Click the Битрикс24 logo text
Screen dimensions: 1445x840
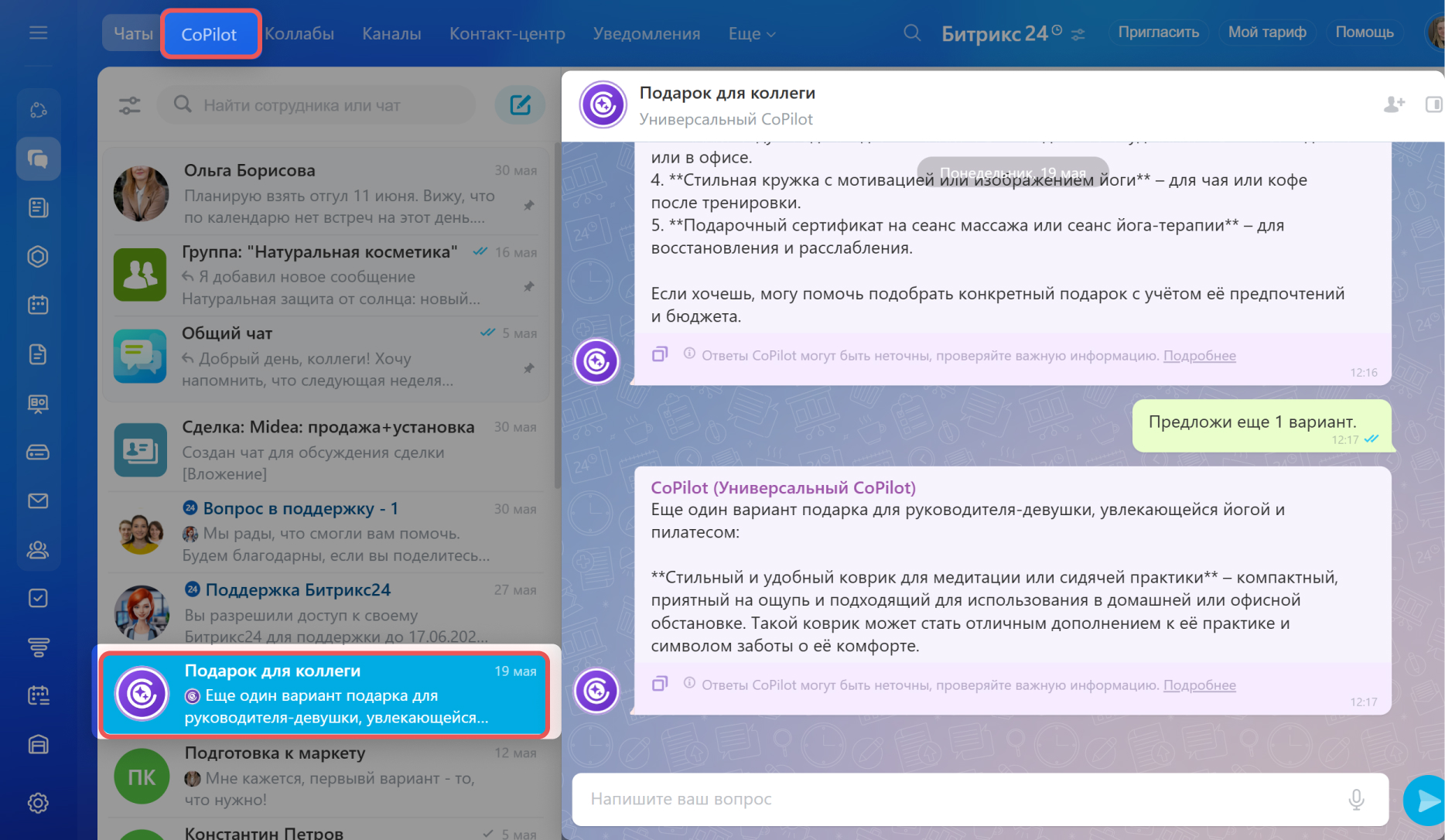point(995,33)
